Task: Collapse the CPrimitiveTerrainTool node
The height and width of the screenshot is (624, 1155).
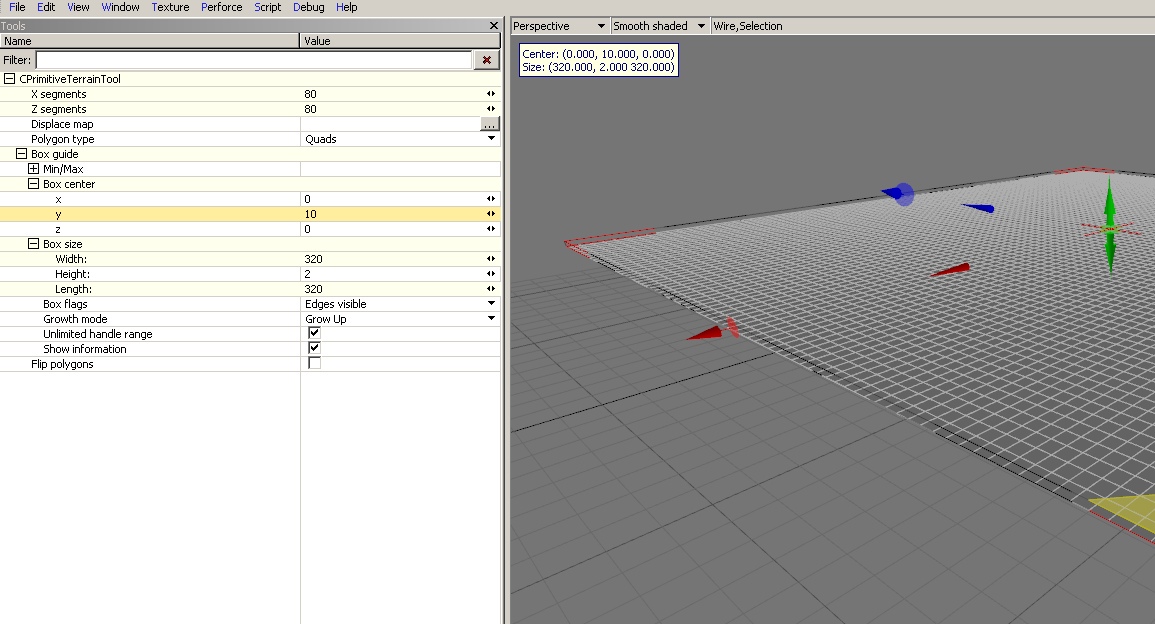Action: click(10, 79)
